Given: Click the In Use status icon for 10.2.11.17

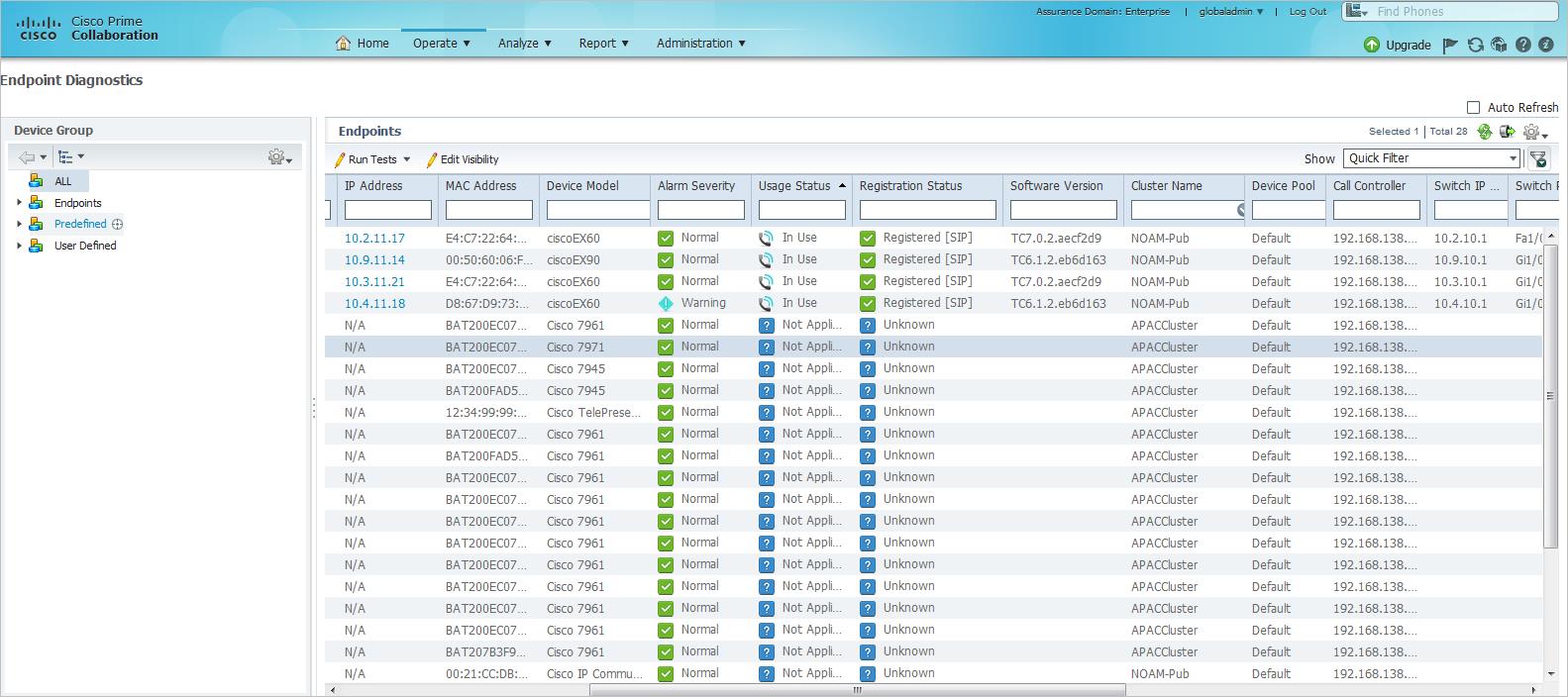Looking at the screenshot, I should tap(766, 239).
